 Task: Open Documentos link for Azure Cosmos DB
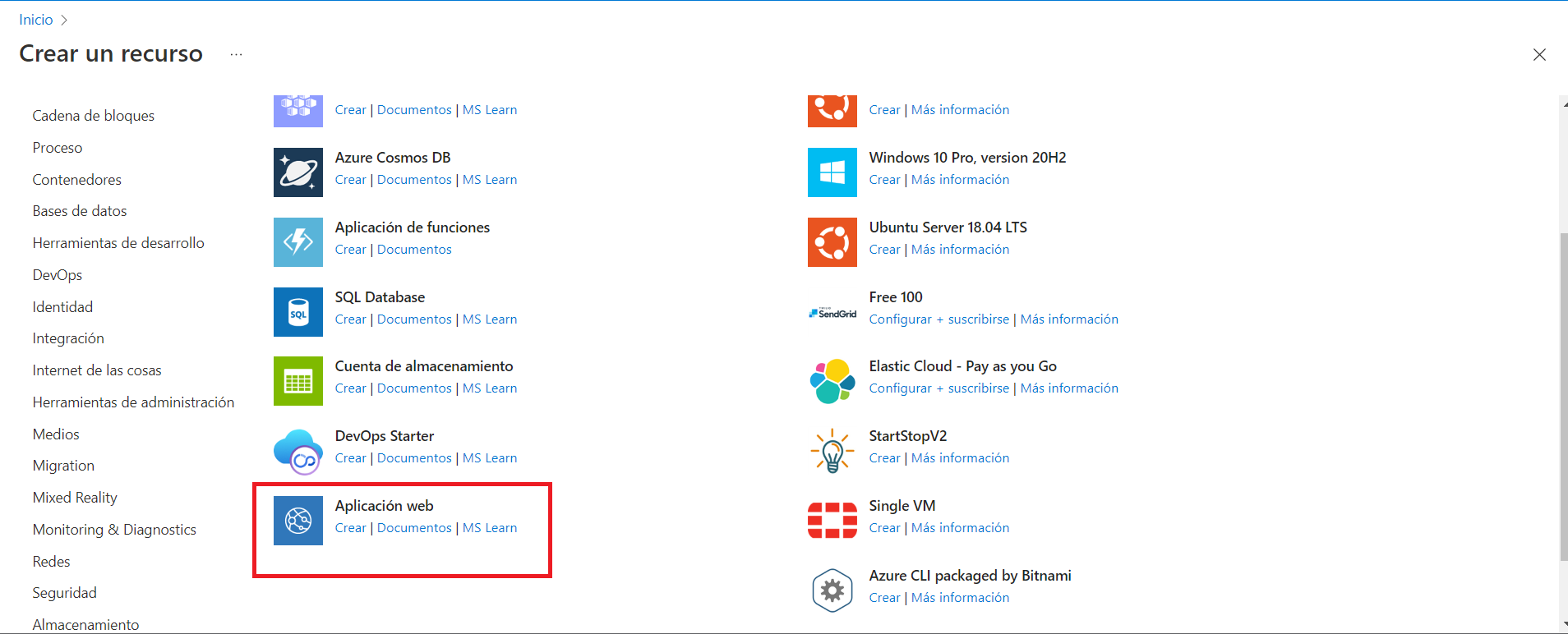[414, 180]
